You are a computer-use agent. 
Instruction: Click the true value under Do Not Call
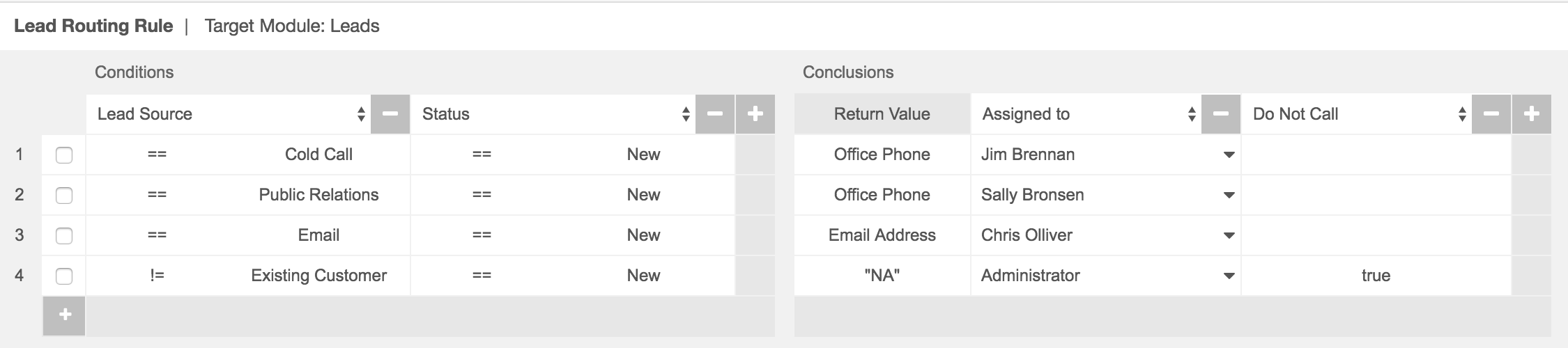(x=1376, y=276)
